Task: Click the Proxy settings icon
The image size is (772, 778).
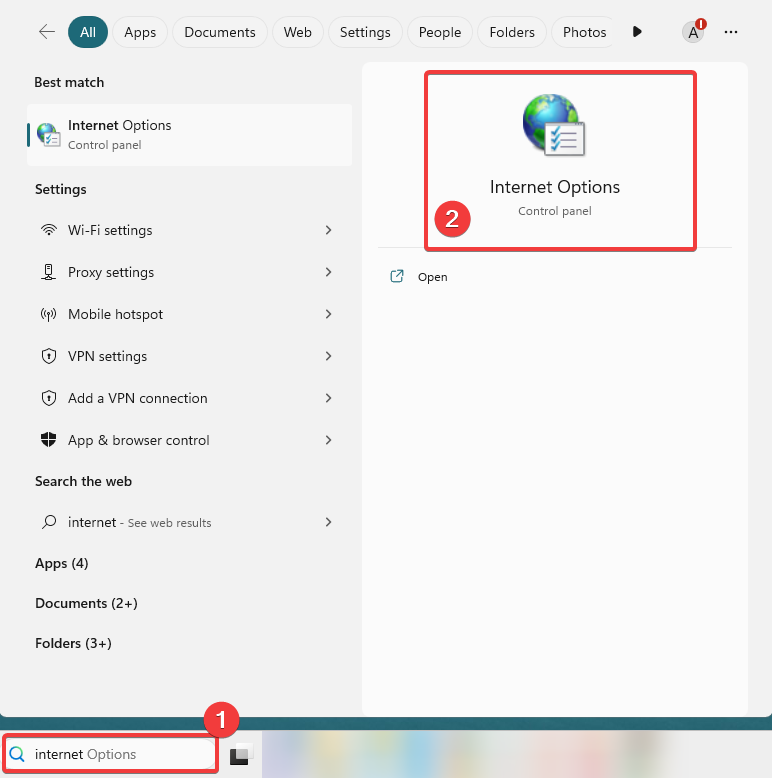Action: [49, 272]
